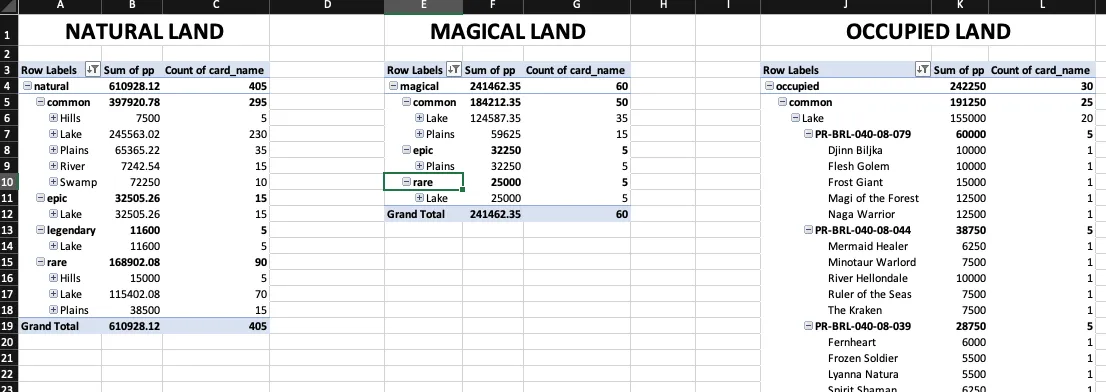This screenshot has height=392, width=1106.
Task: Expand Lake row with sum 25000
Action: pyautogui.click(x=420, y=198)
